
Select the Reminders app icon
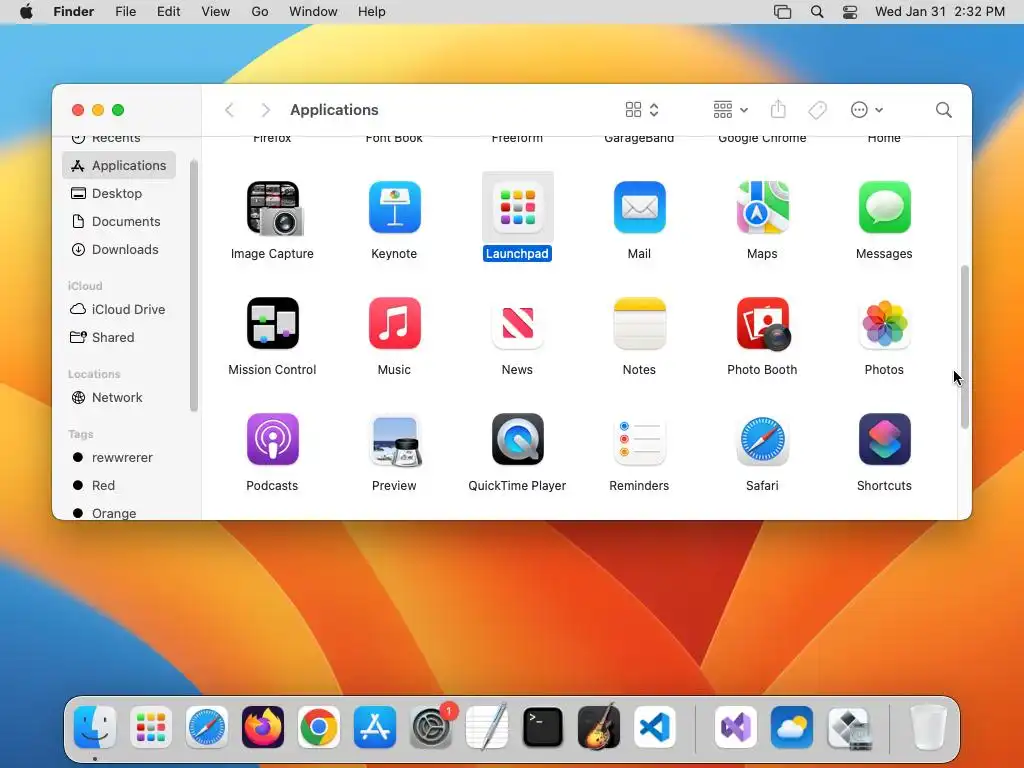[639, 439]
